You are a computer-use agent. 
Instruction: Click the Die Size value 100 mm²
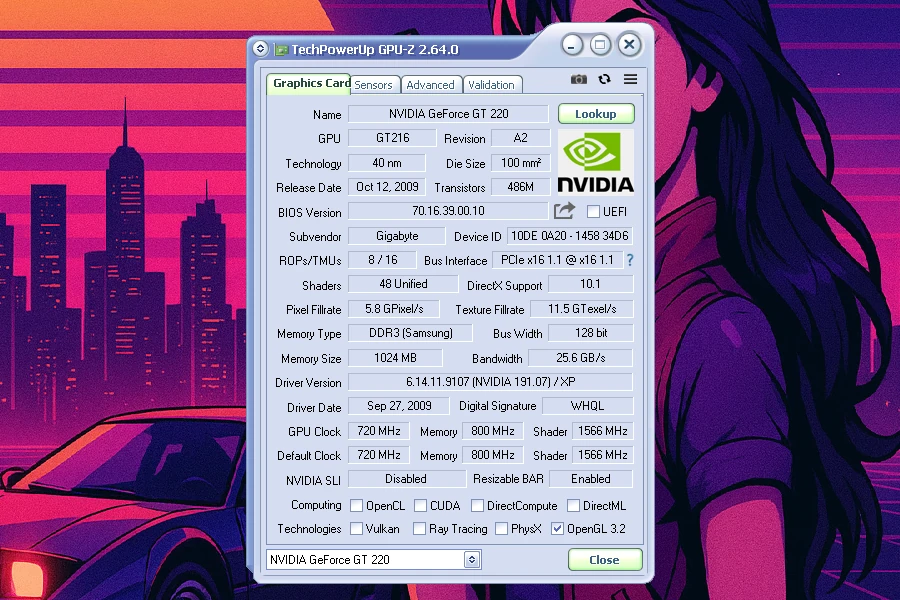pos(521,163)
